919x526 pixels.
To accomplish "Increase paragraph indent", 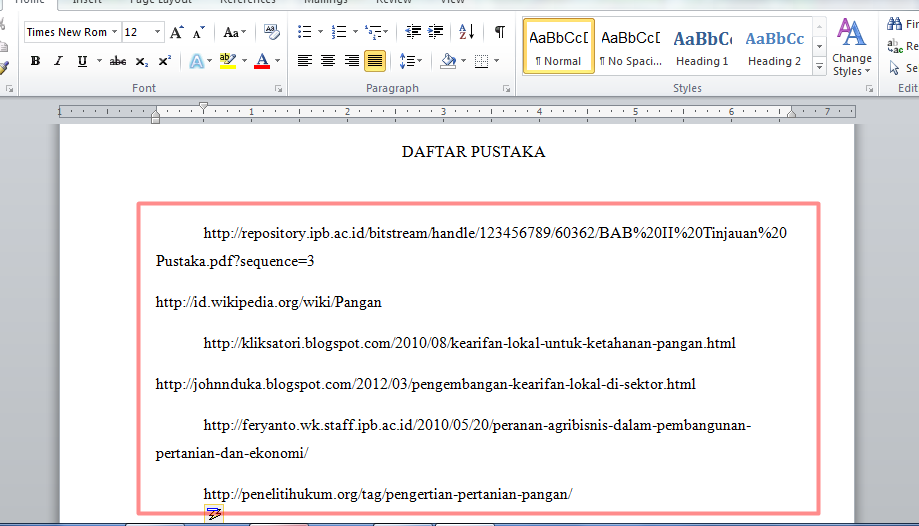I will [x=435, y=32].
